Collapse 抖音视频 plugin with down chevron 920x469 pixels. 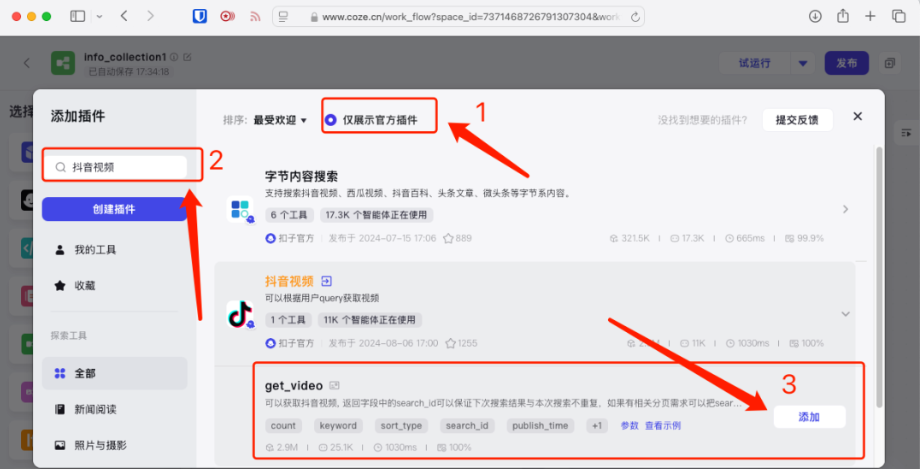pyautogui.click(x=845, y=314)
